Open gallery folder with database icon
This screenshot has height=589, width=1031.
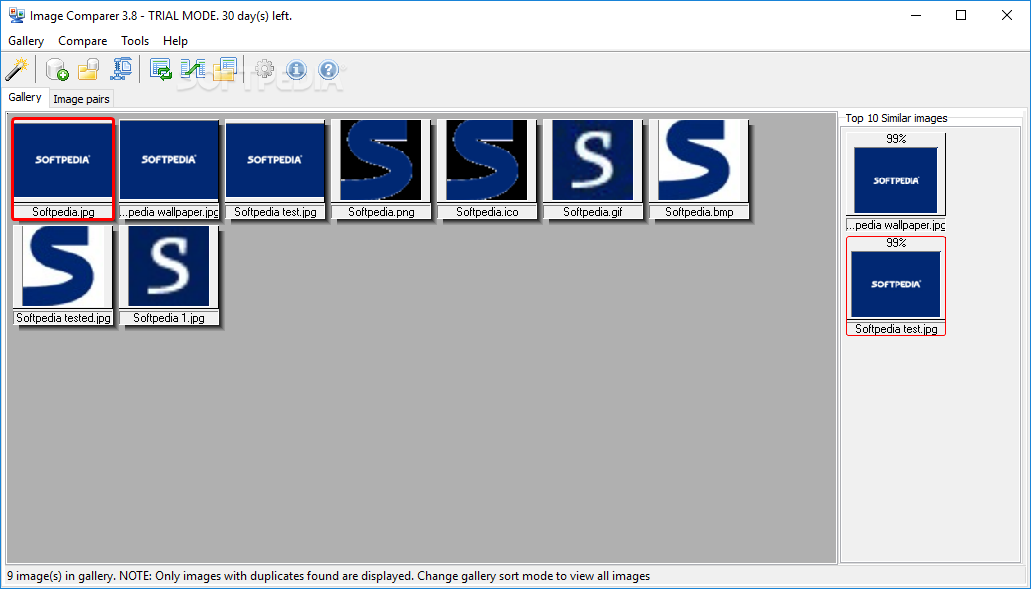click(88, 69)
